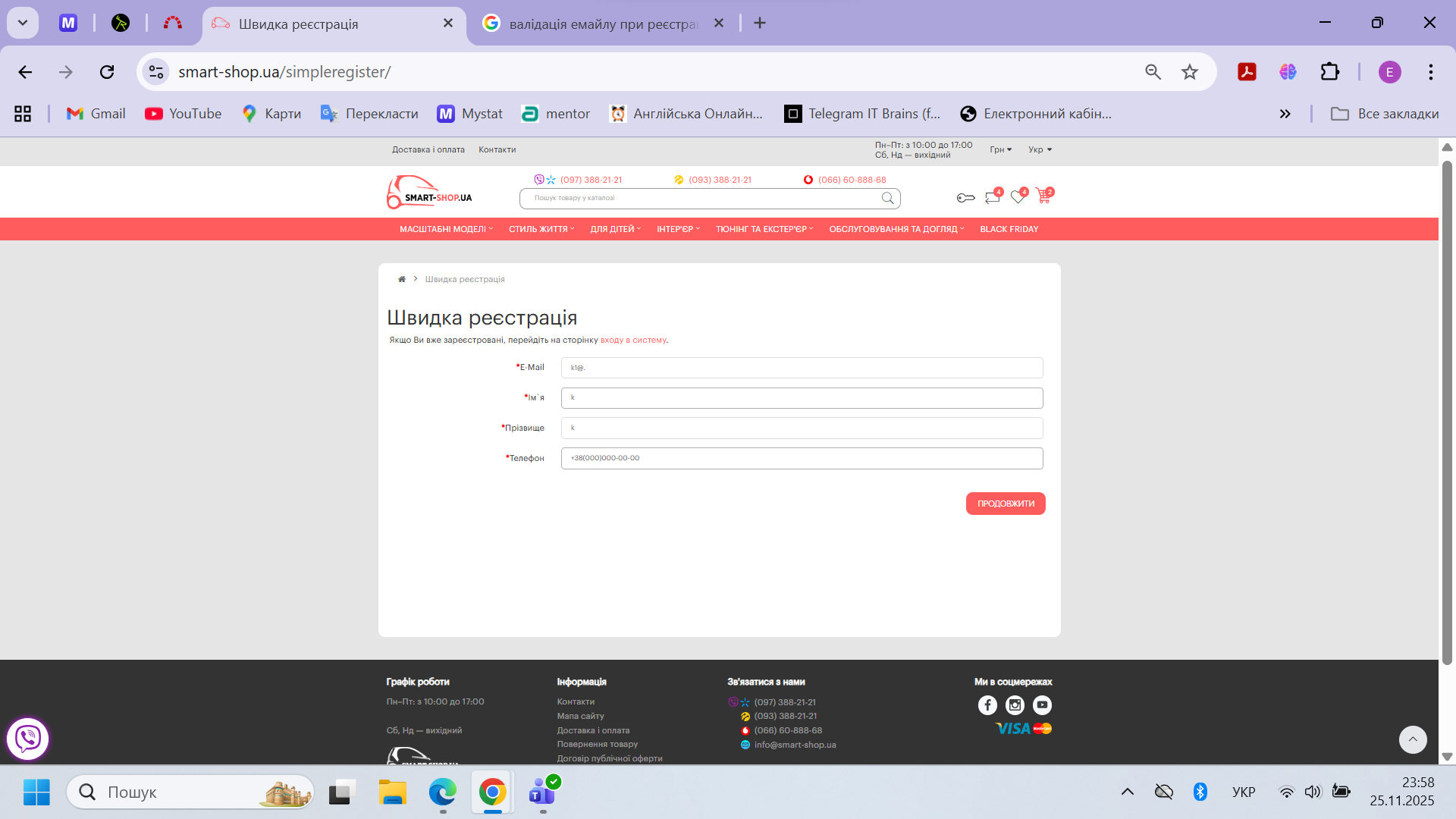Click the search magnifier in catalog search
The image size is (1456, 819).
coord(887,198)
